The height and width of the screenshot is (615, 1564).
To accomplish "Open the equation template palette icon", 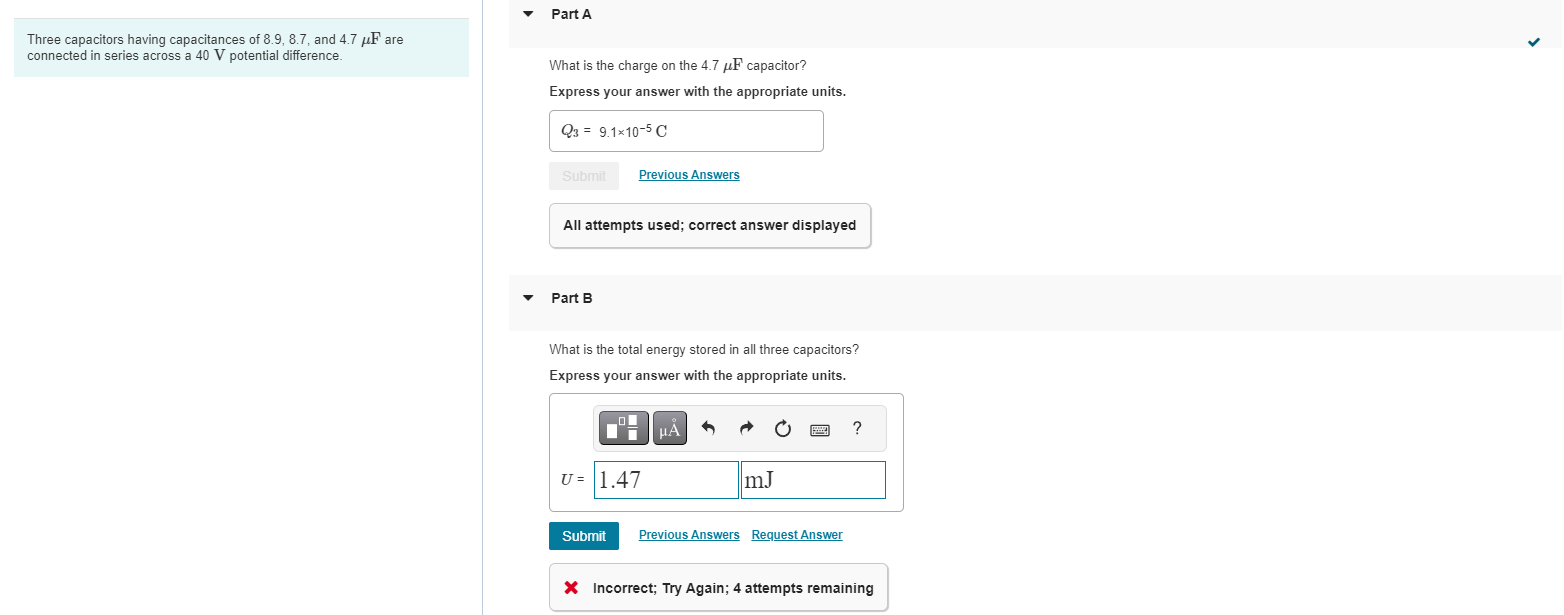I will pyautogui.click(x=622, y=428).
